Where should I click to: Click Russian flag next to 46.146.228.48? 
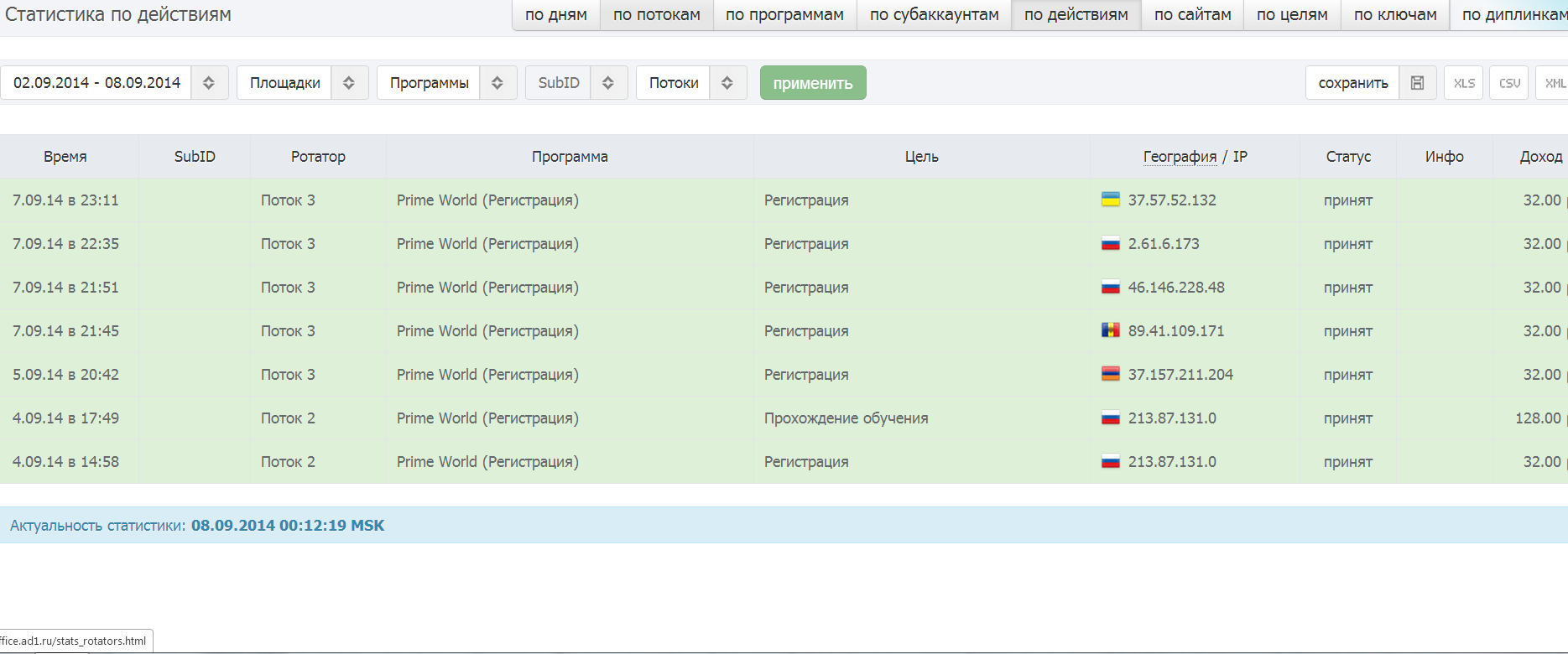[x=1111, y=287]
